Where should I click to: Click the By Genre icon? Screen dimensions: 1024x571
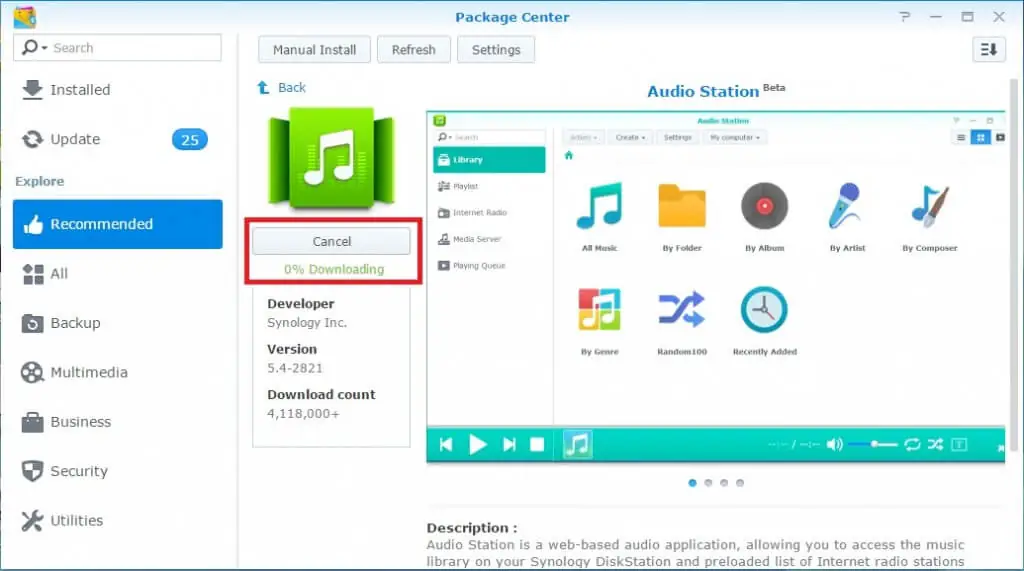(x=600, y=310)
